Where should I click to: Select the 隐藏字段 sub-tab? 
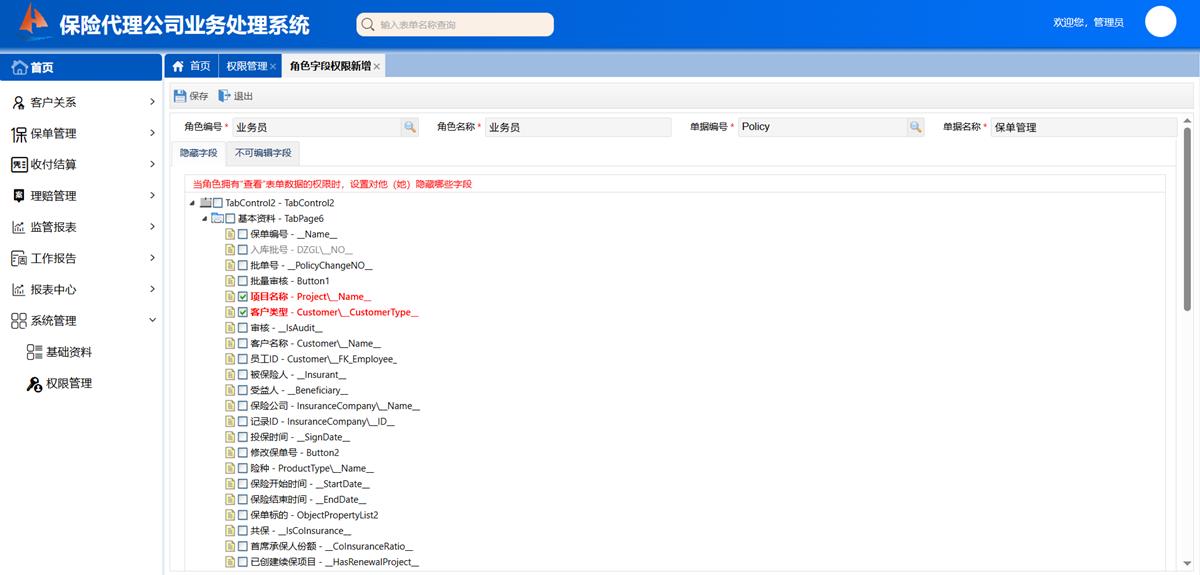(198, 153)
